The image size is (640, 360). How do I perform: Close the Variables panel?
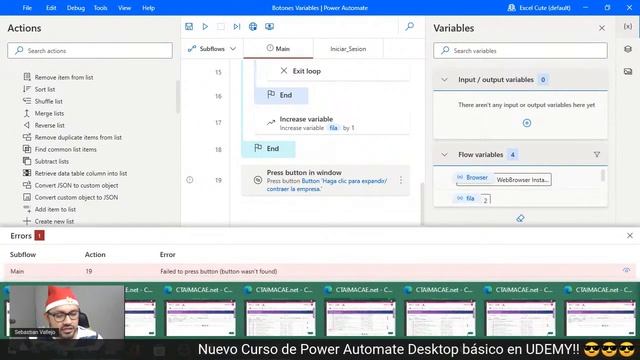click(x=602, y=28)
